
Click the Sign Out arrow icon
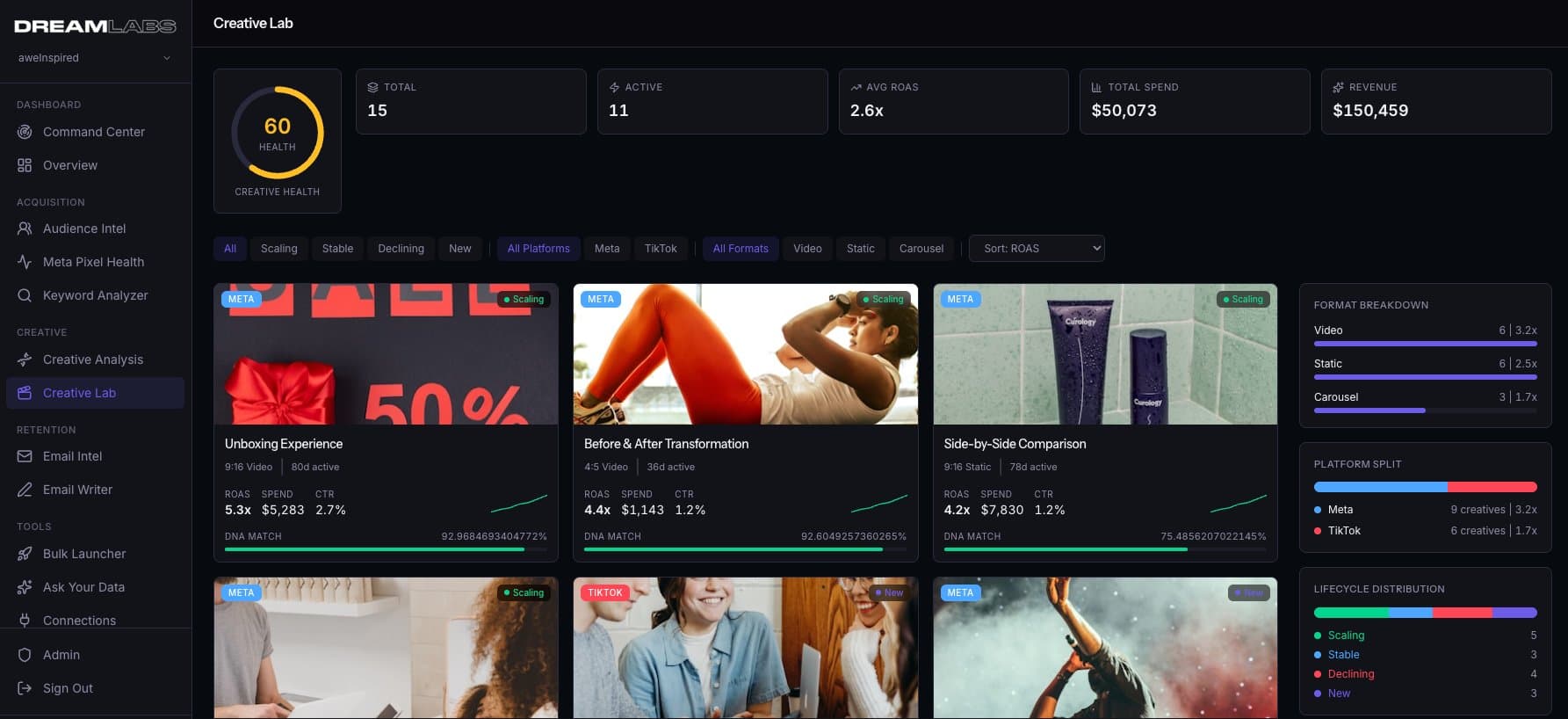point(25,688)
